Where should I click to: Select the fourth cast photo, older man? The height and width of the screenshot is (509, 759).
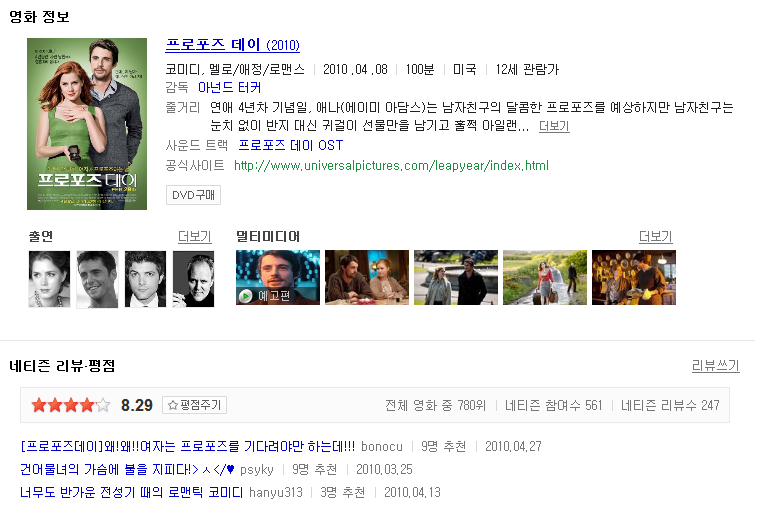[x=193, y=278]
